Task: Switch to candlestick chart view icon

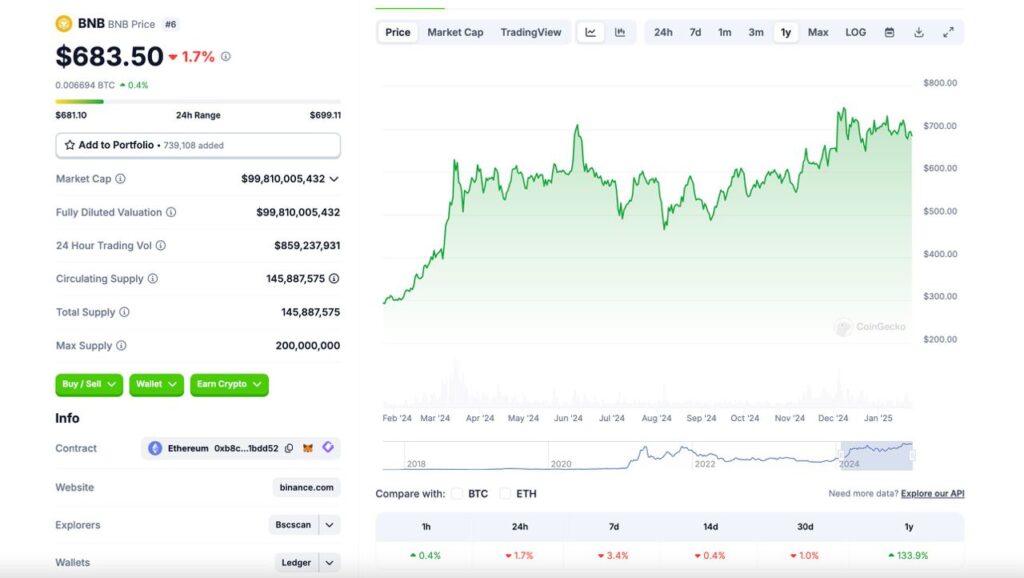Action: (x=620, y=32)
